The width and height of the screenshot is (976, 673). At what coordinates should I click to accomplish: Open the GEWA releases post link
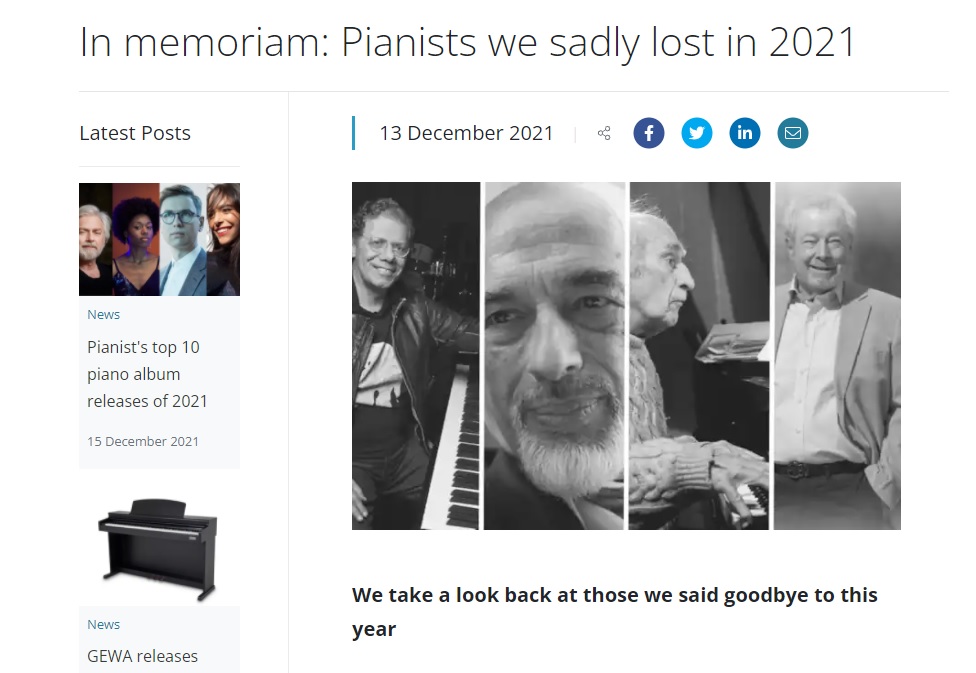(143, 656)
